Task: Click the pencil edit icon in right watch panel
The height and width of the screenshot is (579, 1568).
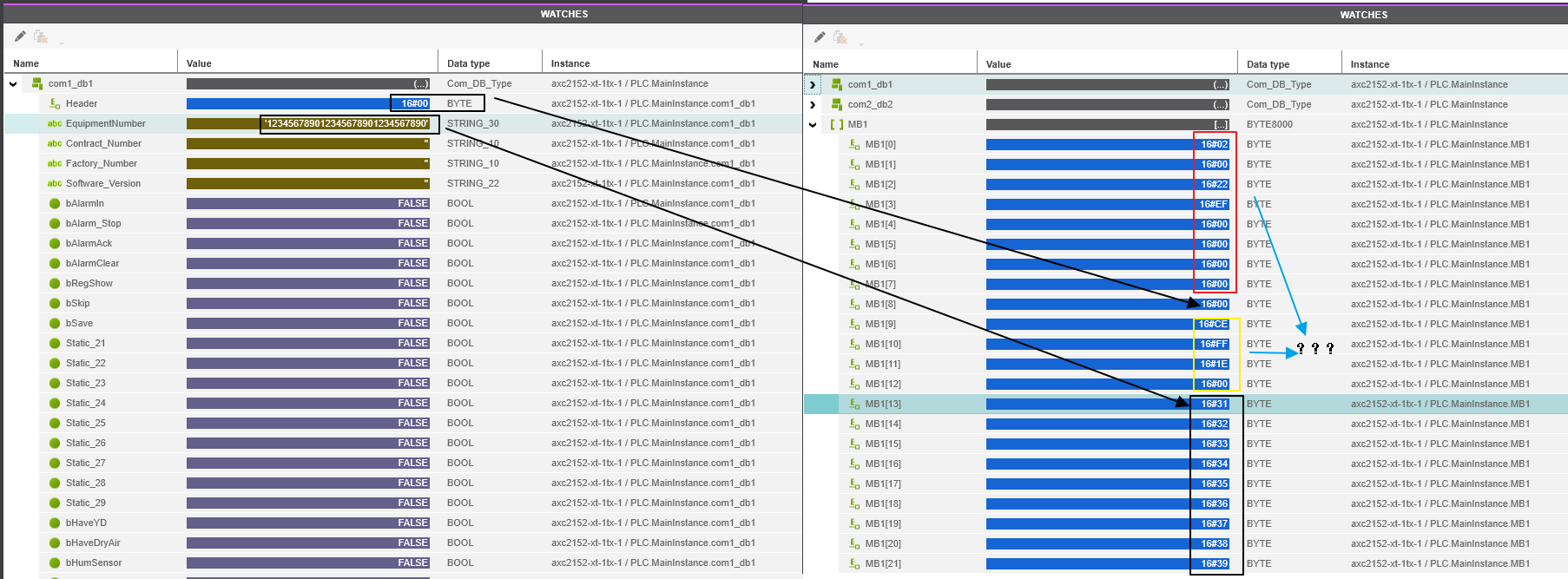Action: click(820, 37)
